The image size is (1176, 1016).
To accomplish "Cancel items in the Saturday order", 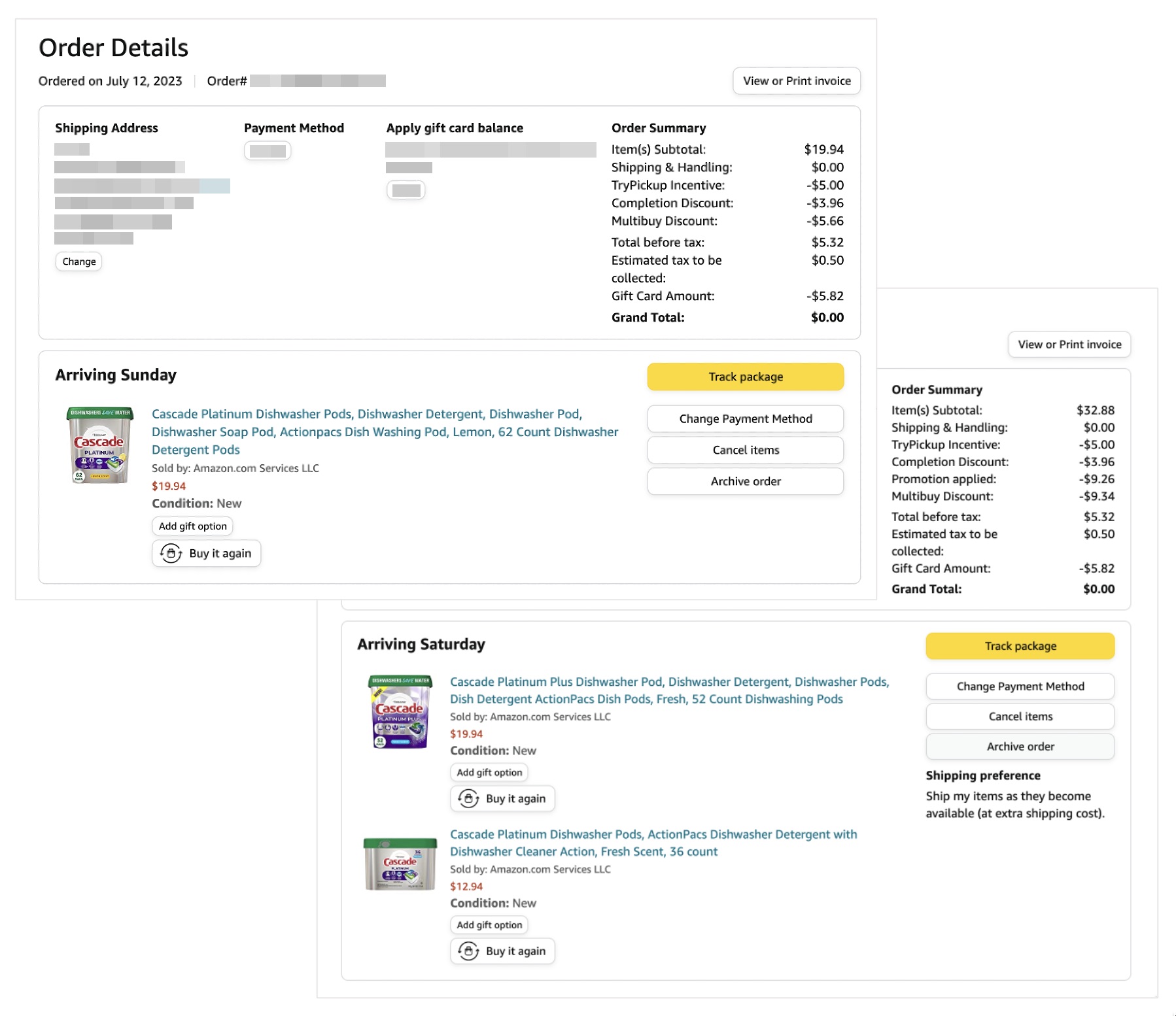I will pyautogui.click(x=1020, y=717).
